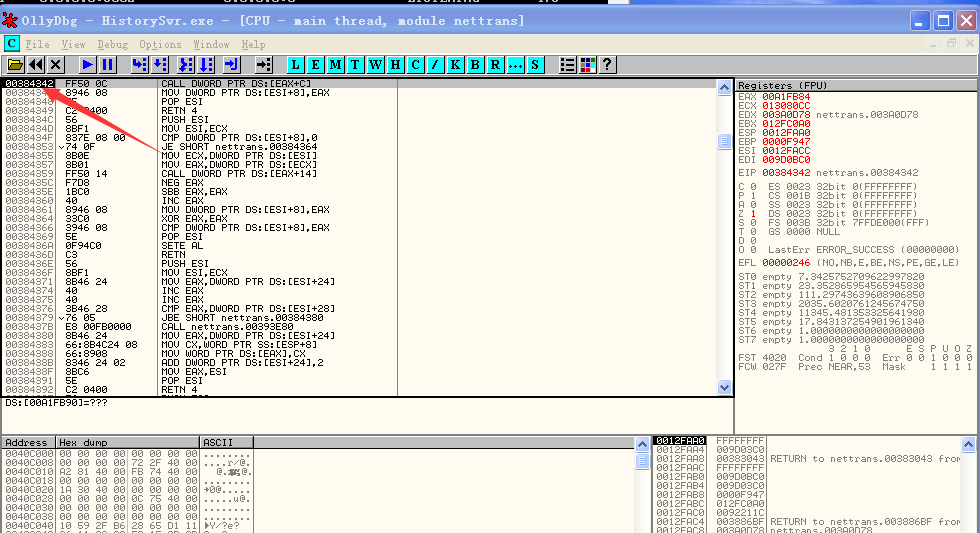Click Execute till return icon
Screen dimensions: 980x533
tap(232, 64)
